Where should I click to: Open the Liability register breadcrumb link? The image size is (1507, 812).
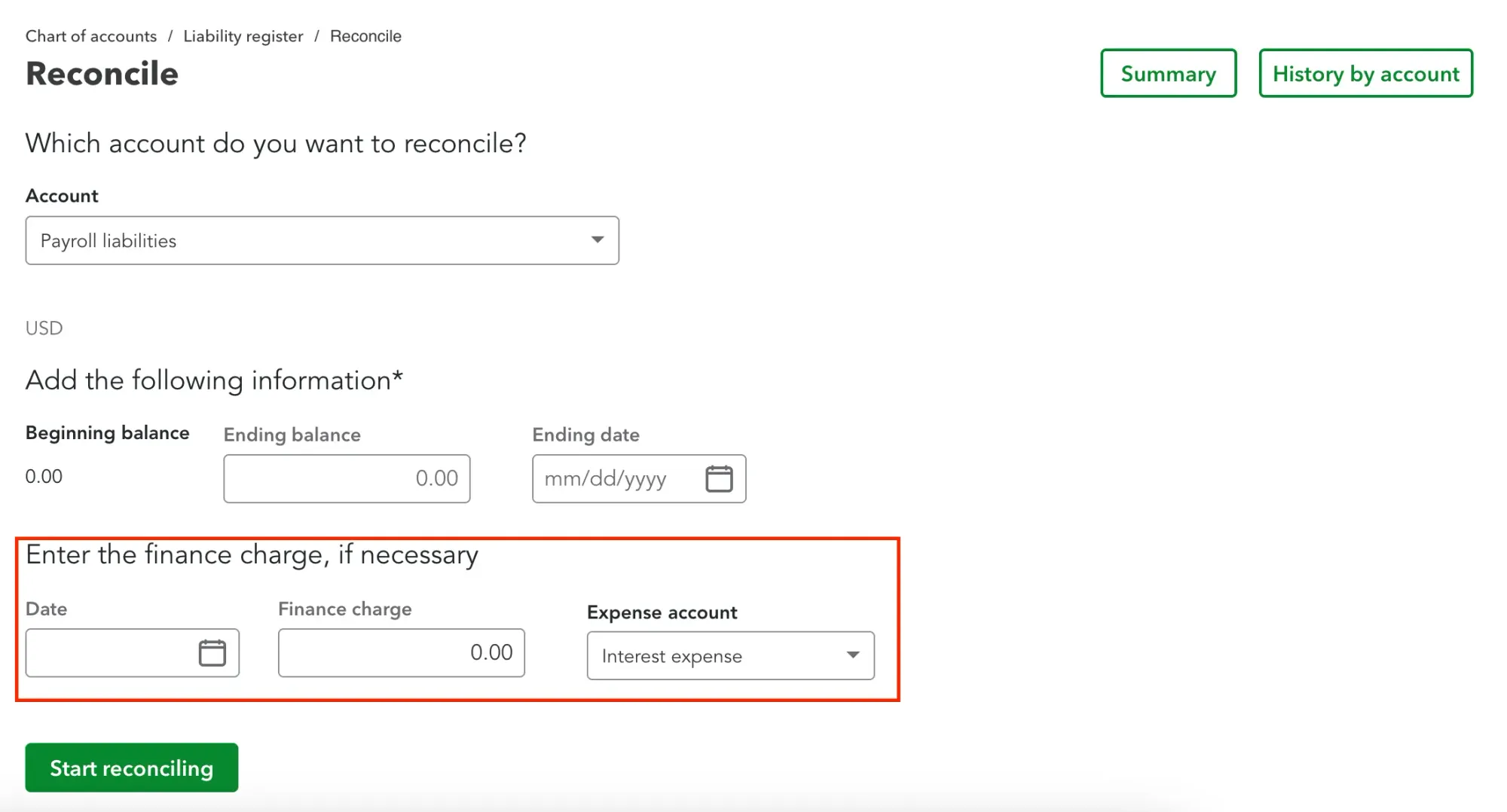click(243, 35)
